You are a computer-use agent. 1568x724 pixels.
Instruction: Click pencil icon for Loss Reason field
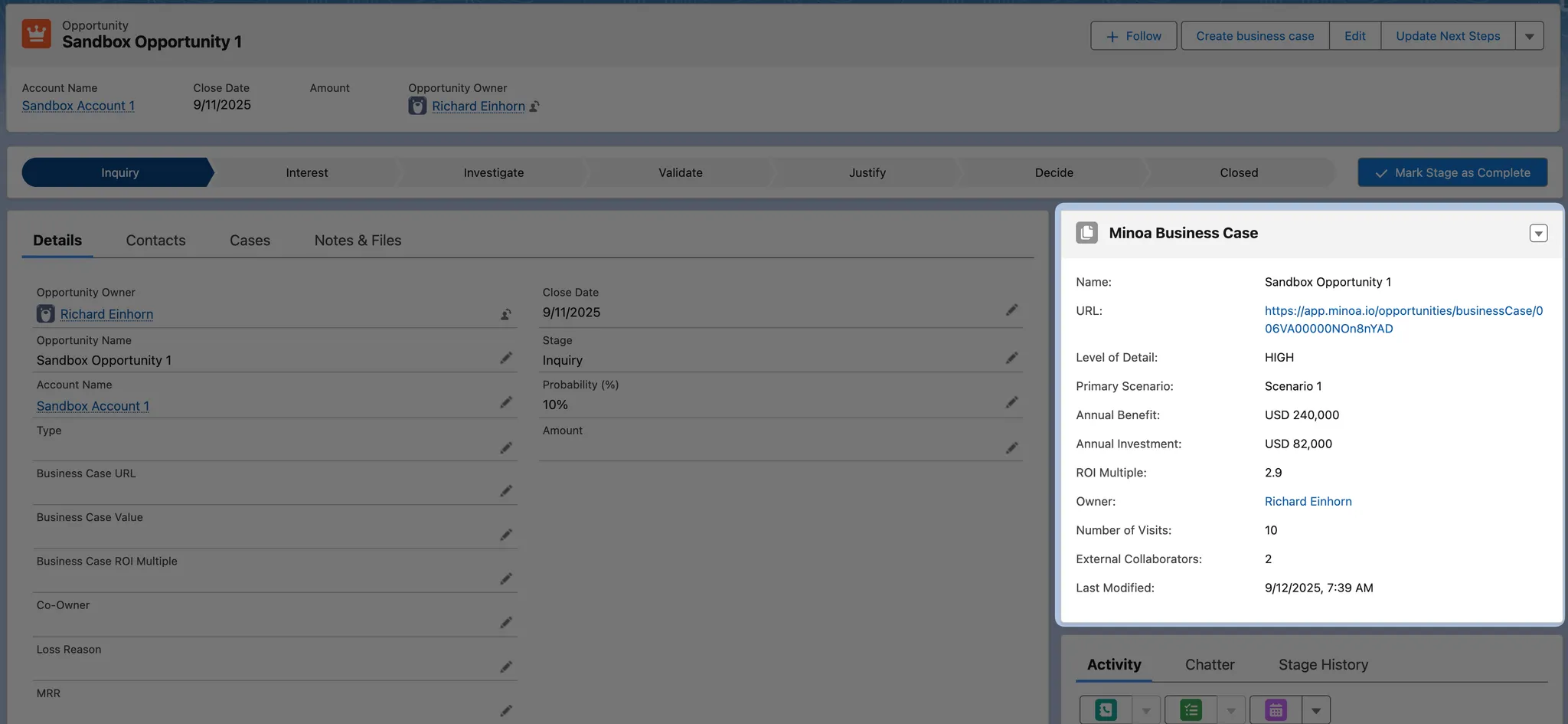(506, 667)
